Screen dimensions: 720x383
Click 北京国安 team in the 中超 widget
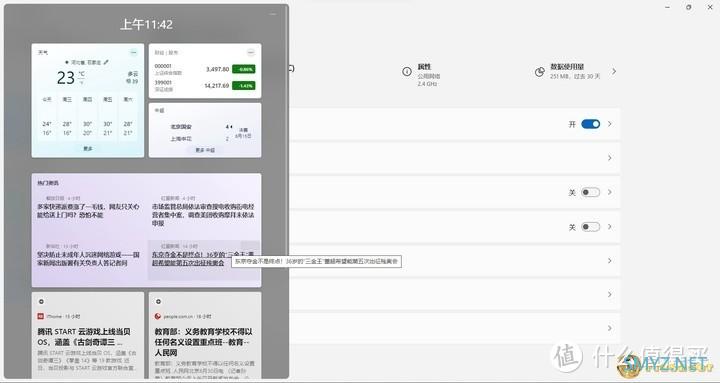click(181, 127)
